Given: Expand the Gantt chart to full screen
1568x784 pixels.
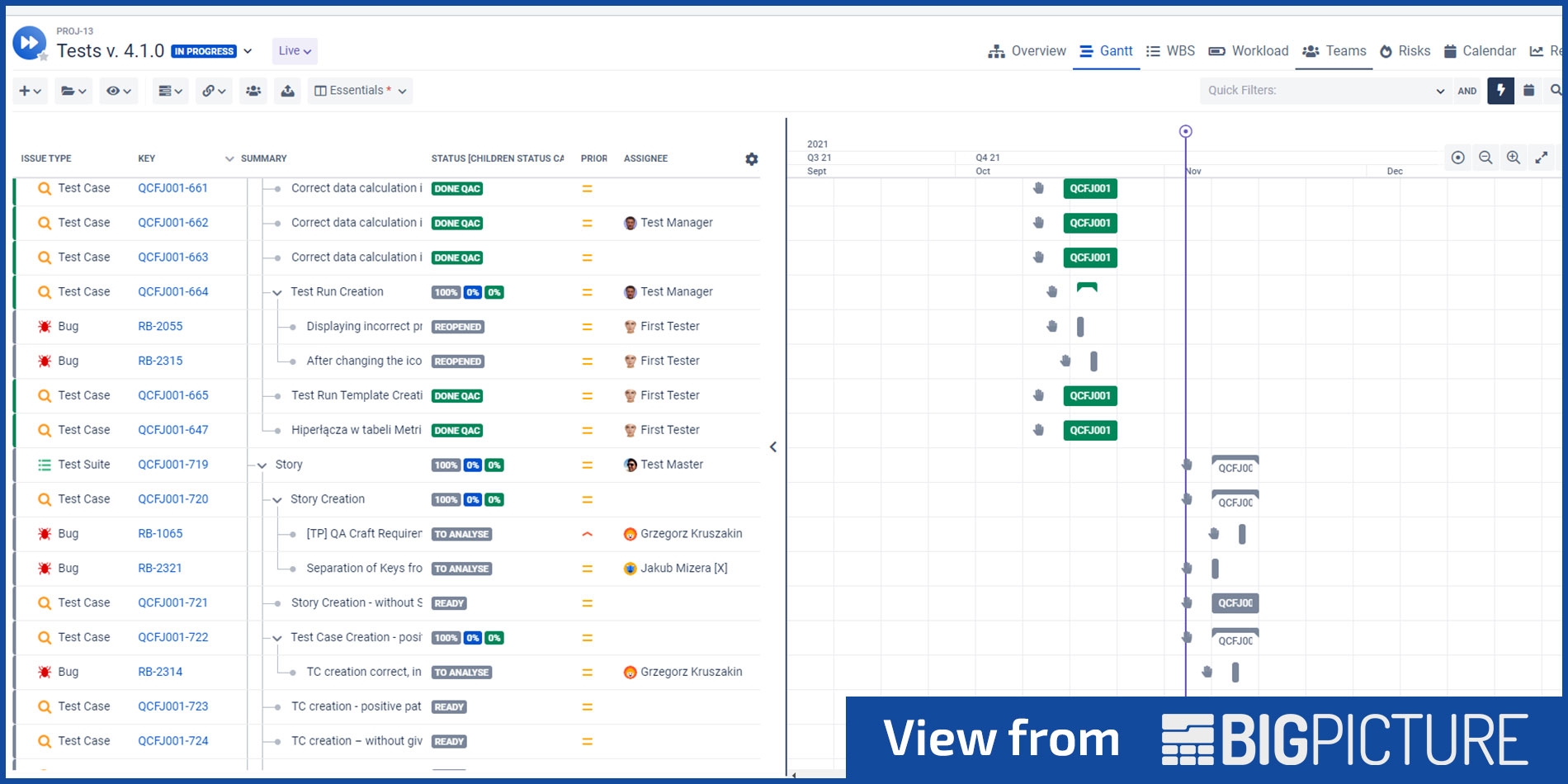Looking at the screenshot, I should click(x=1542, y=157).
